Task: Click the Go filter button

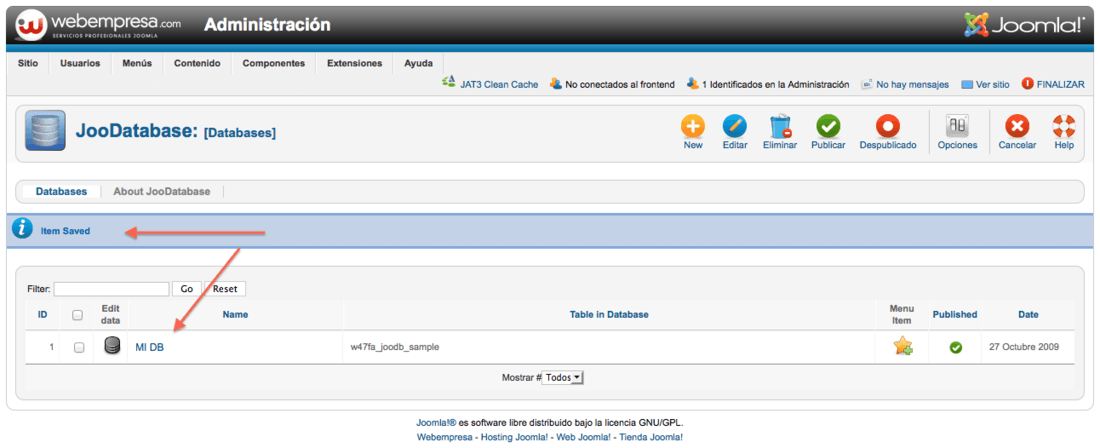Action: pyautogui.click(x=187, y=289)
